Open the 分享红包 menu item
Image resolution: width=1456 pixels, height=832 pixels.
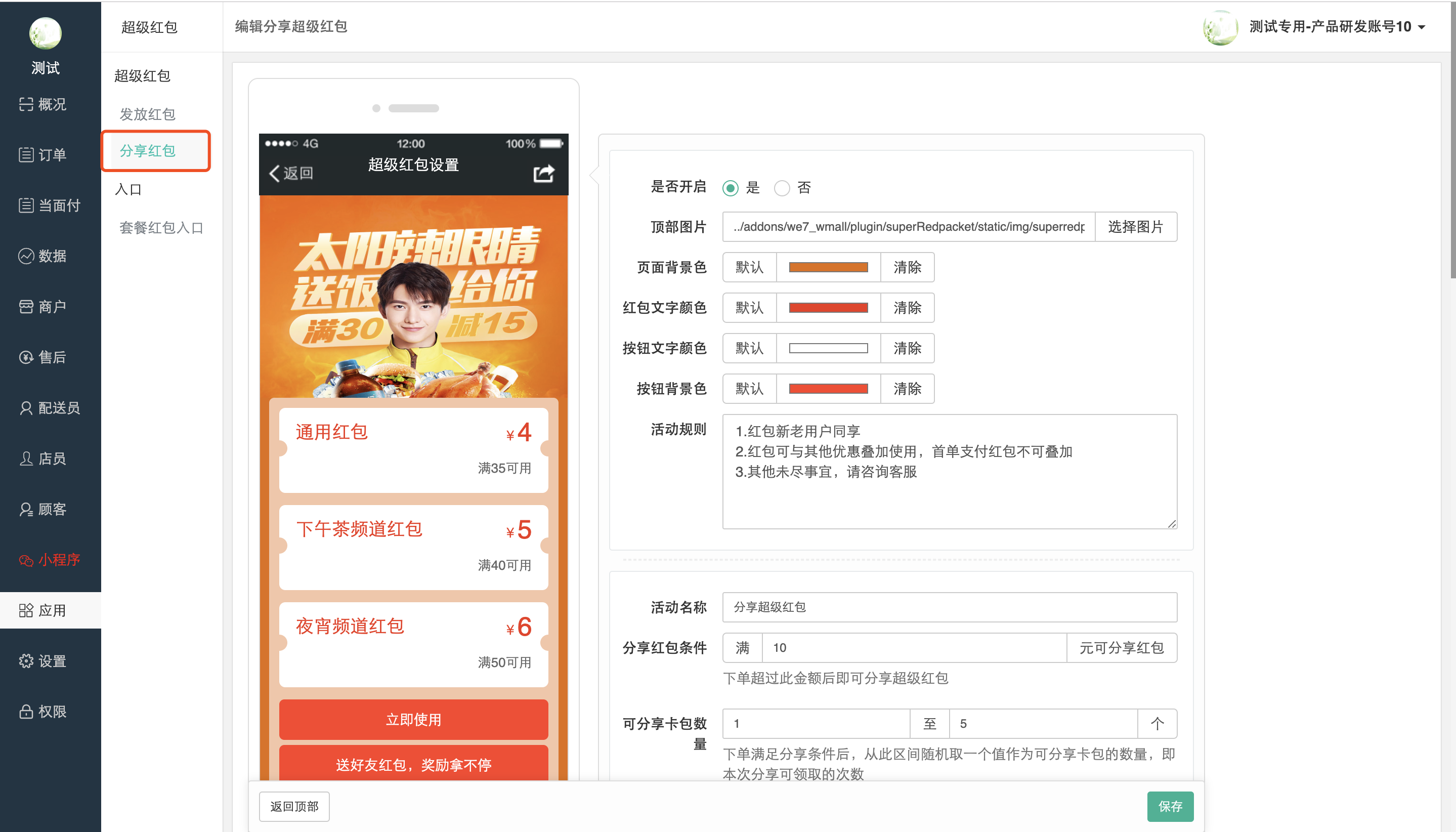coord(147,151)
